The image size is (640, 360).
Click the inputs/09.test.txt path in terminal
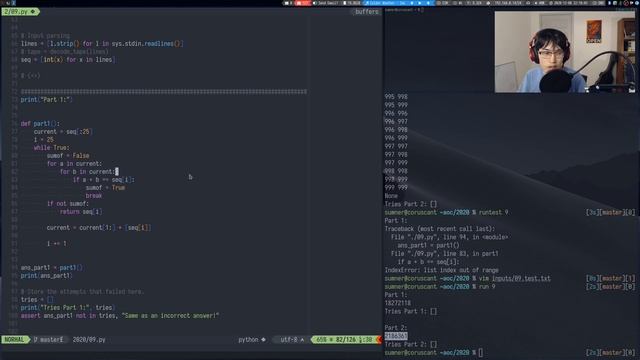pyautogui.click(x=521, y=278)
